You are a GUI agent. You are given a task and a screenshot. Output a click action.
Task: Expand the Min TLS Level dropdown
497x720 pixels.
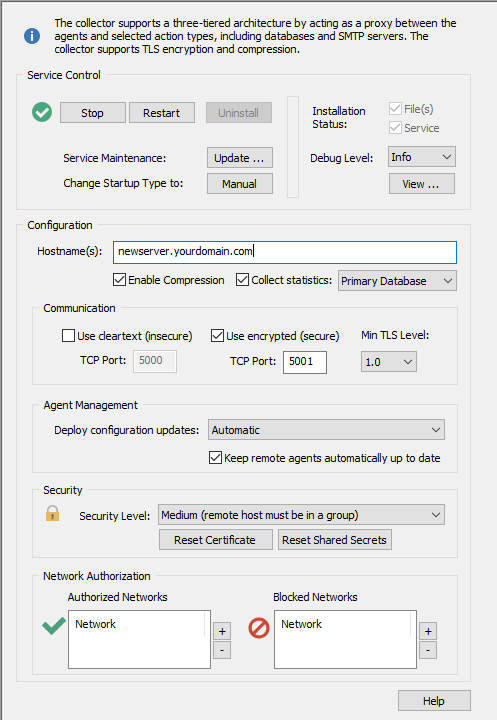(389, 362)
